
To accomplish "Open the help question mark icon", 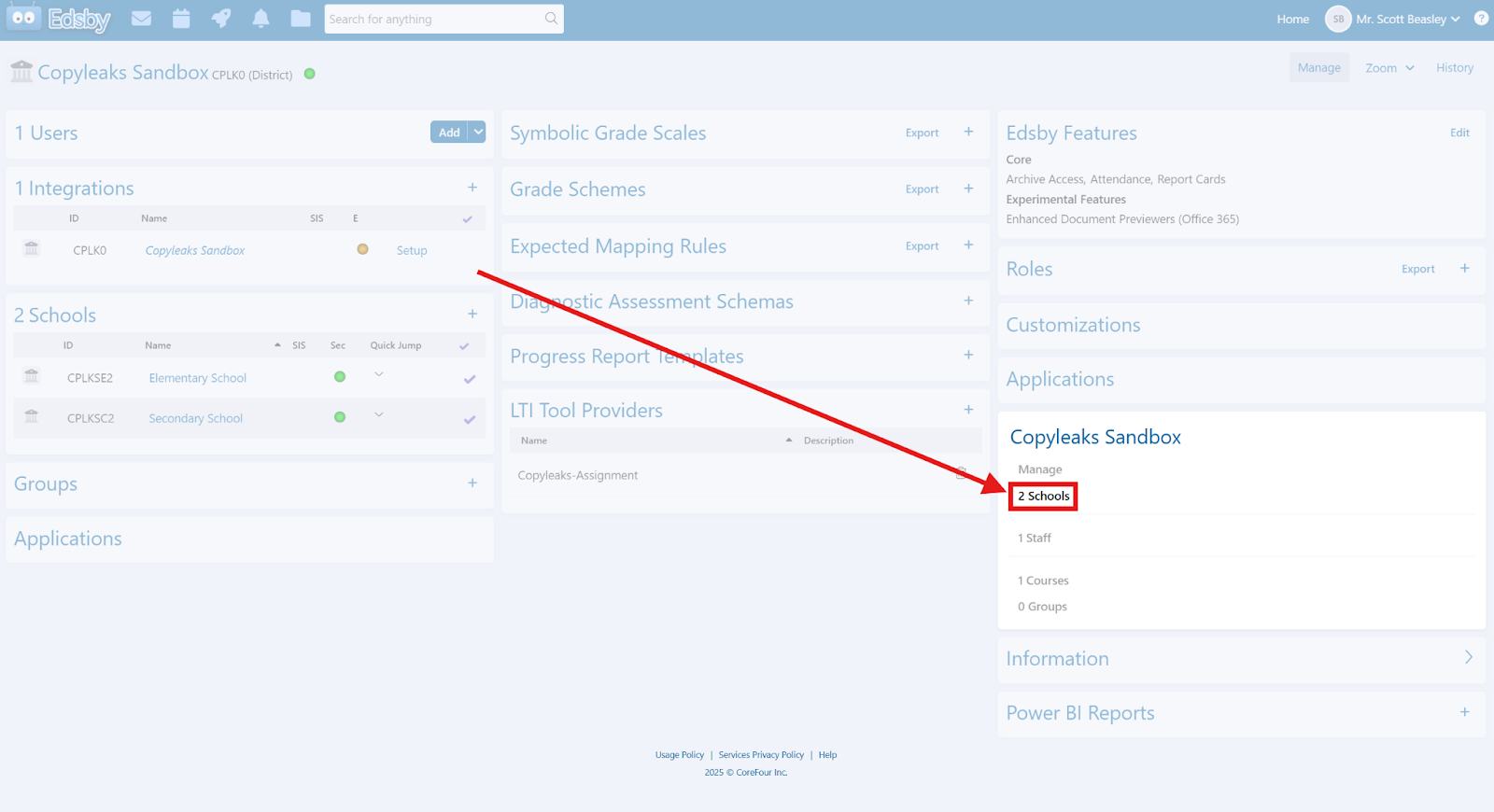I will point(1481,19).
